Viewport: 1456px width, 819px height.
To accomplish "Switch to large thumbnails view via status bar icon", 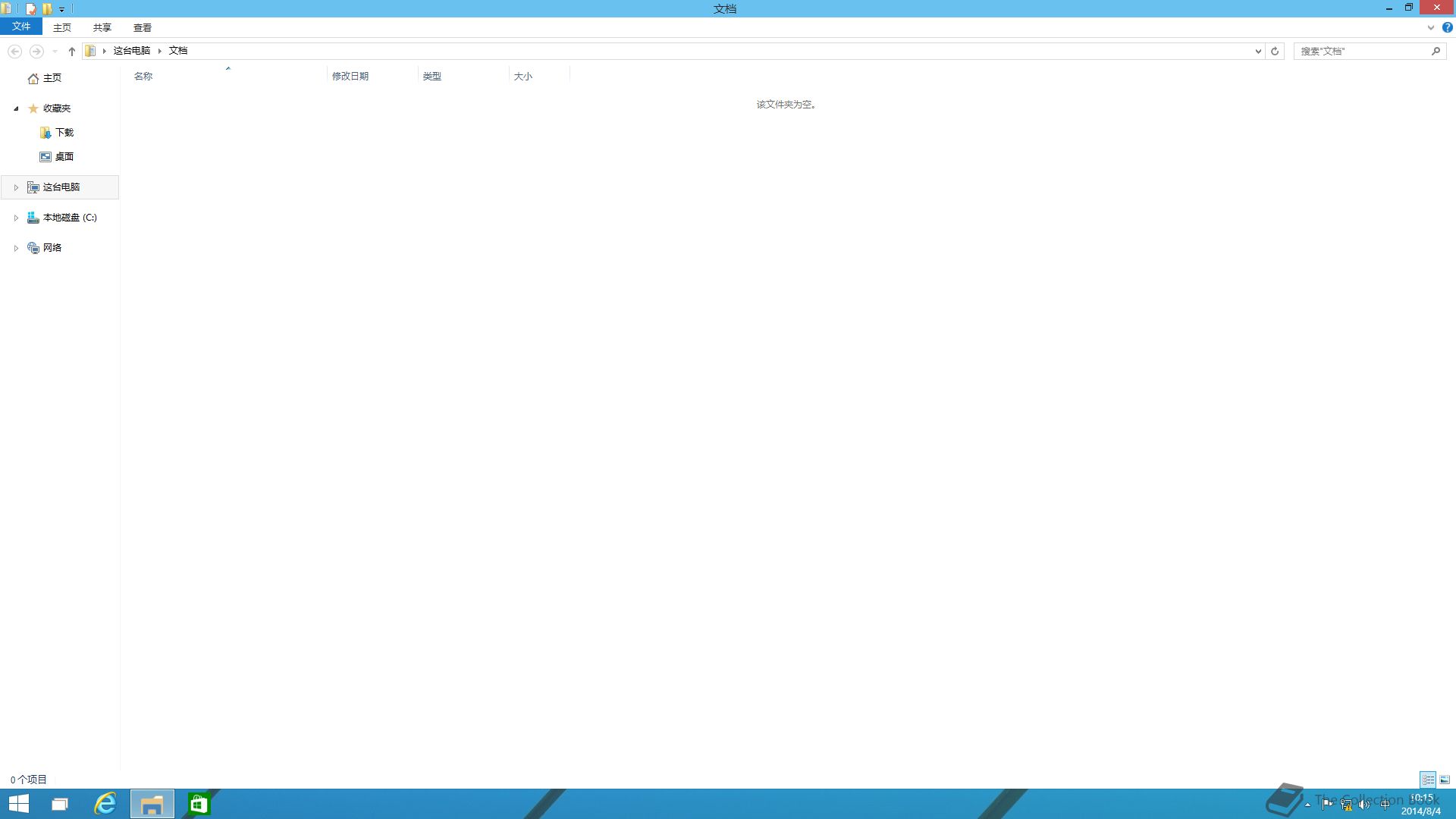I will 1445,780.
